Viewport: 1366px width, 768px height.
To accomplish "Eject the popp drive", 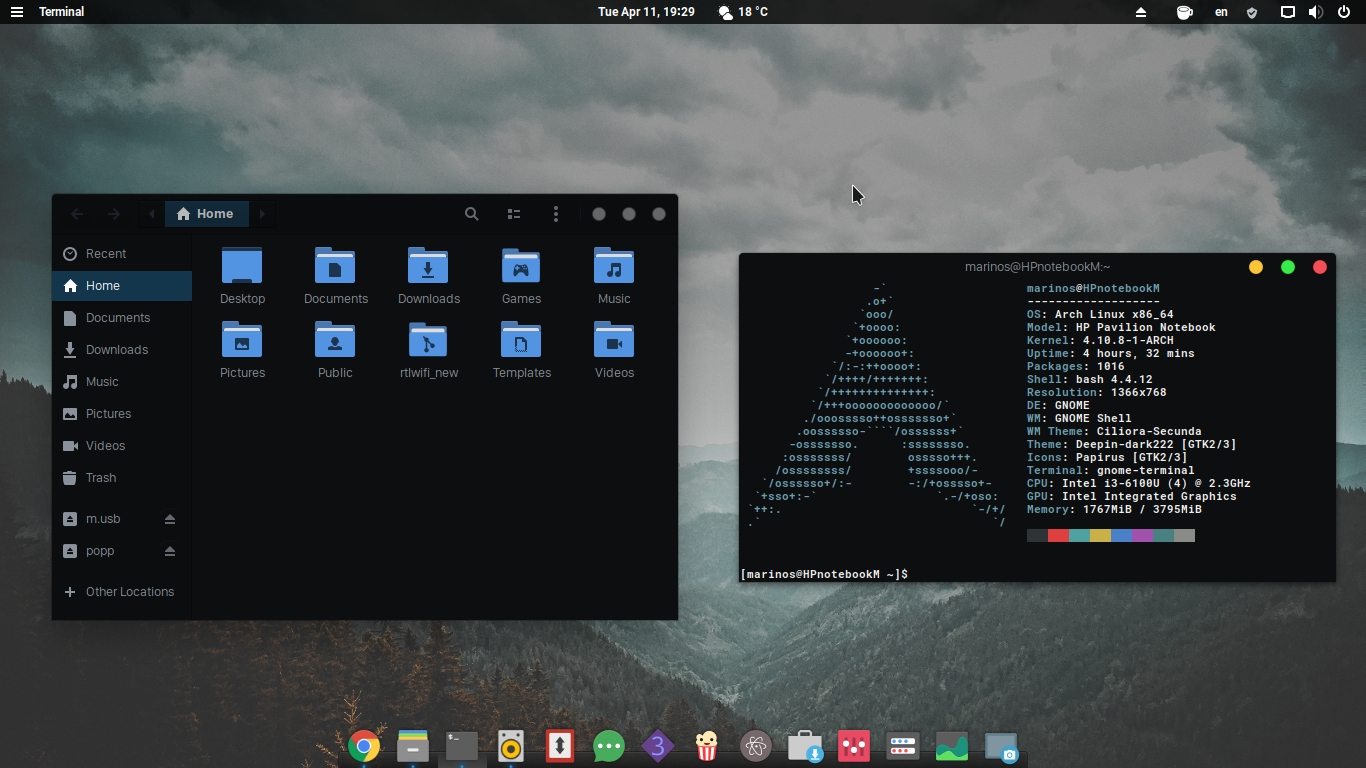I will (170, 551).
